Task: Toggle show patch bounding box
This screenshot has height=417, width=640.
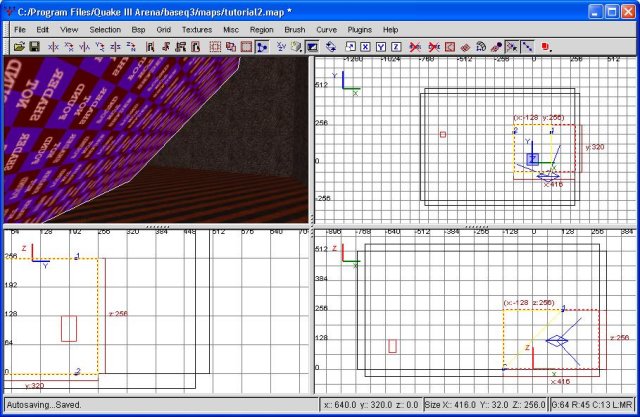Action: click(x=449, y=47)
